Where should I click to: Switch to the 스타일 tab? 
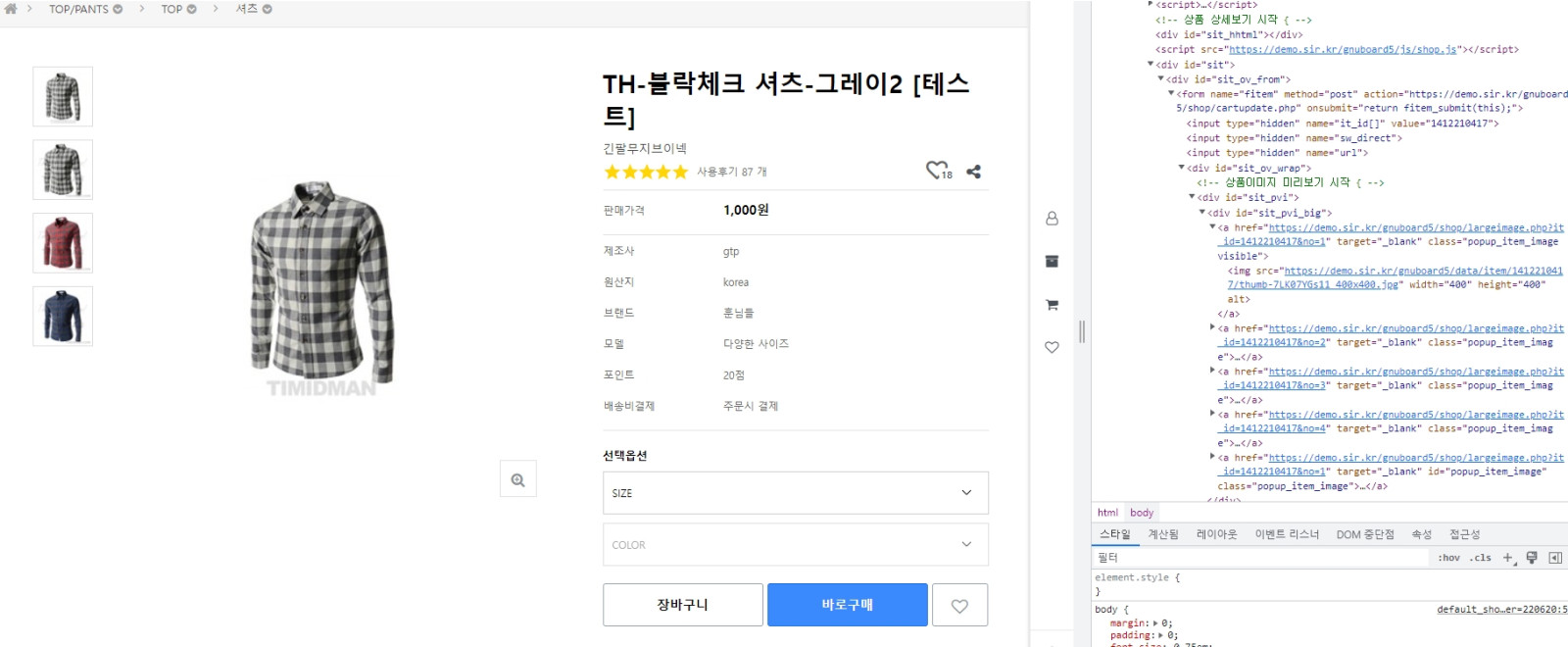tap(1115, 534)
